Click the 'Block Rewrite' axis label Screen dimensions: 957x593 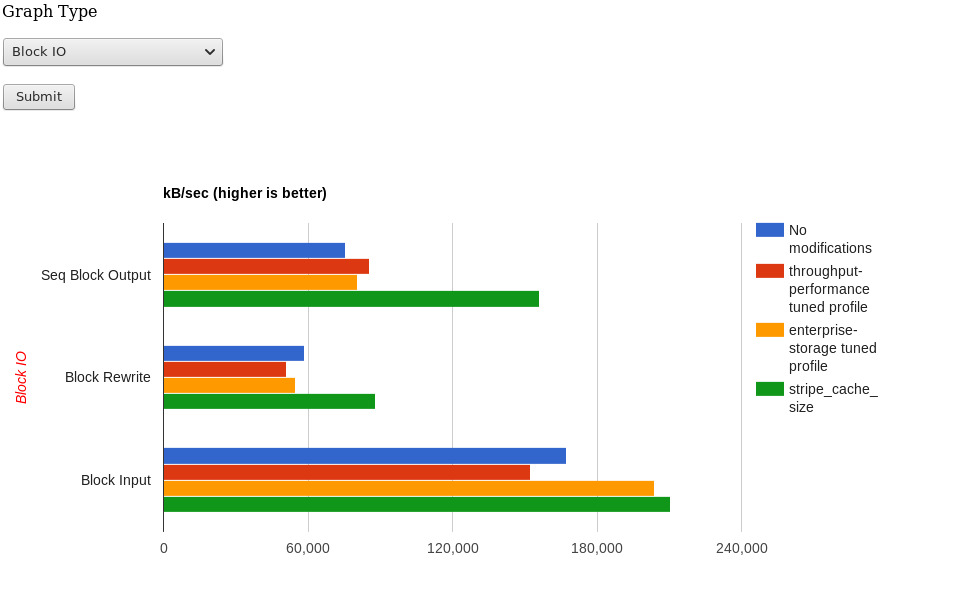click(x=108, y=377)
